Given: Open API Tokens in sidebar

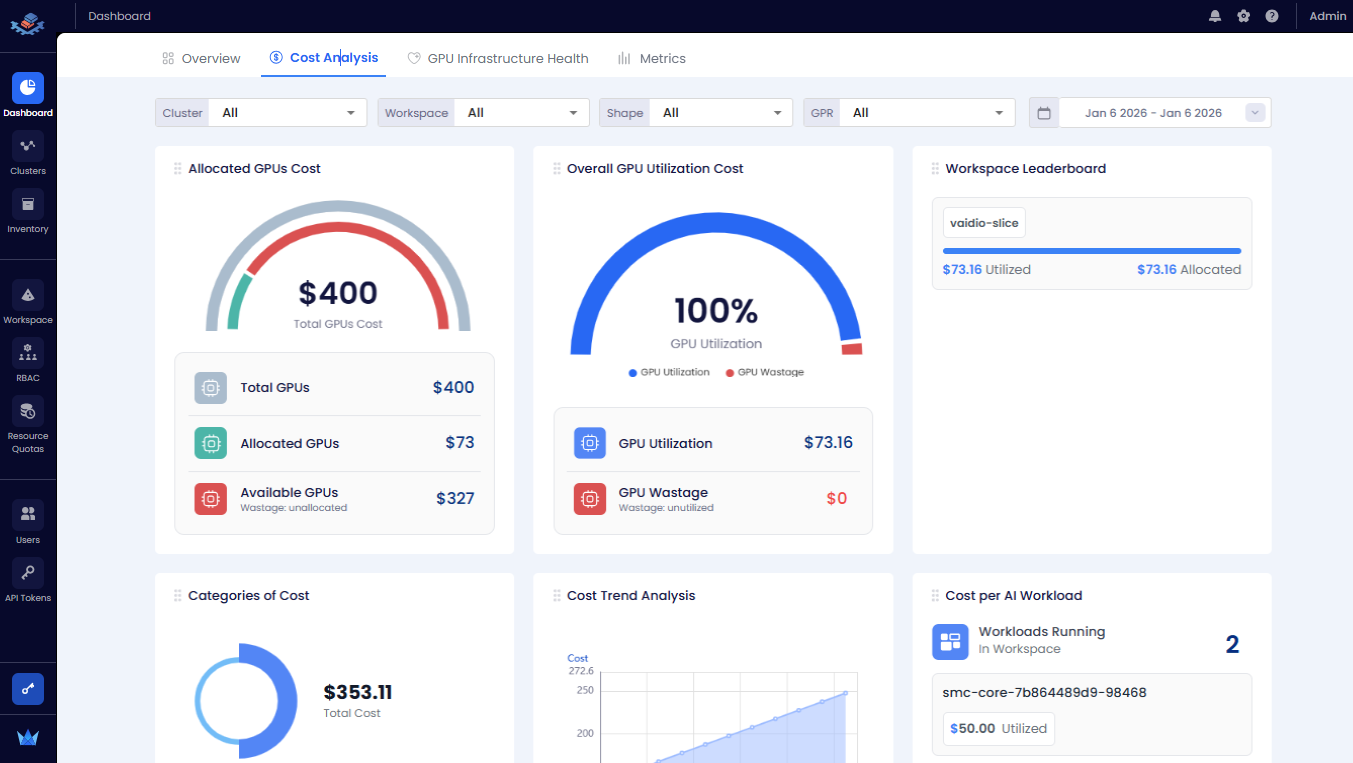Looking at the screenshot, I should pyautogui.click(x=28, y=574).
